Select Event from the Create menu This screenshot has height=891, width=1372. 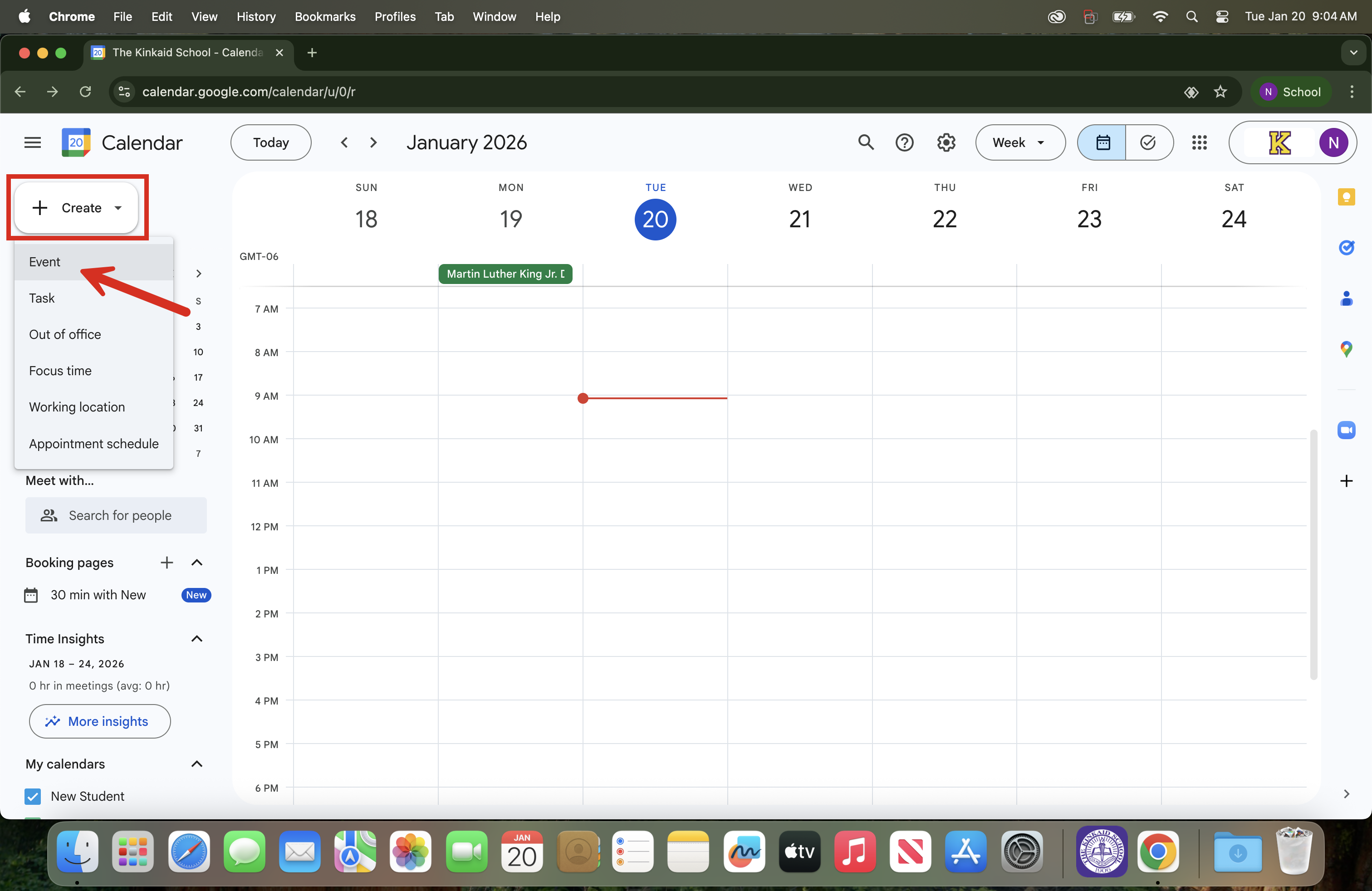pos(44,262)
